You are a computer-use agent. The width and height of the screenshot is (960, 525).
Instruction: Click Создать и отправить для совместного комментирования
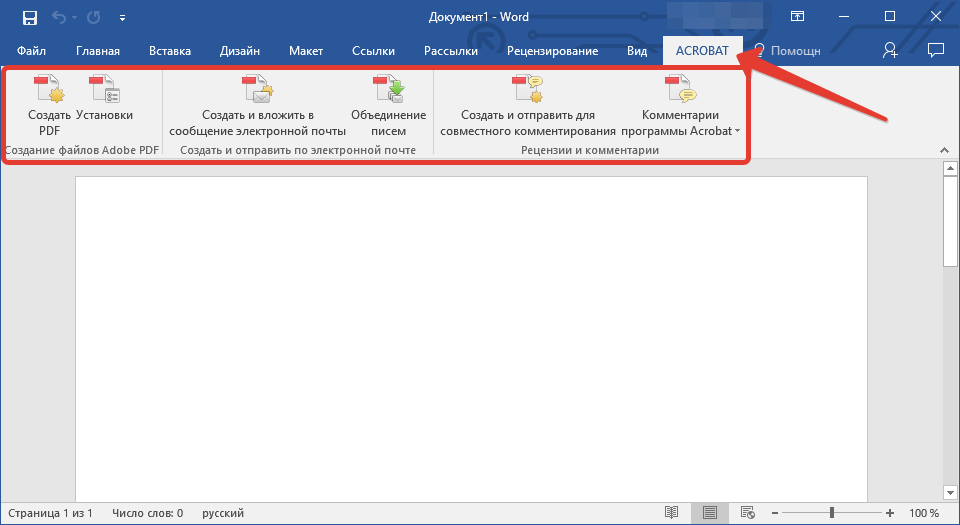click(x=528, y=105)
